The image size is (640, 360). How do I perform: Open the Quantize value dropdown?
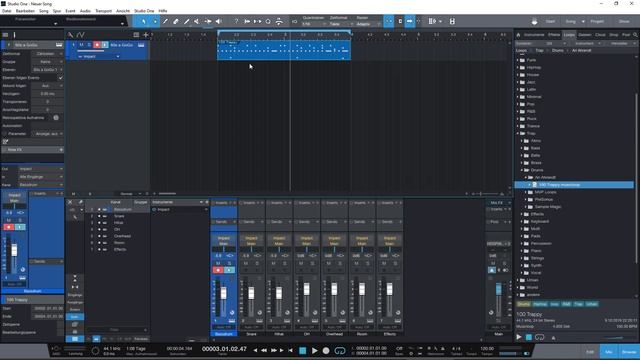(314, 24)
